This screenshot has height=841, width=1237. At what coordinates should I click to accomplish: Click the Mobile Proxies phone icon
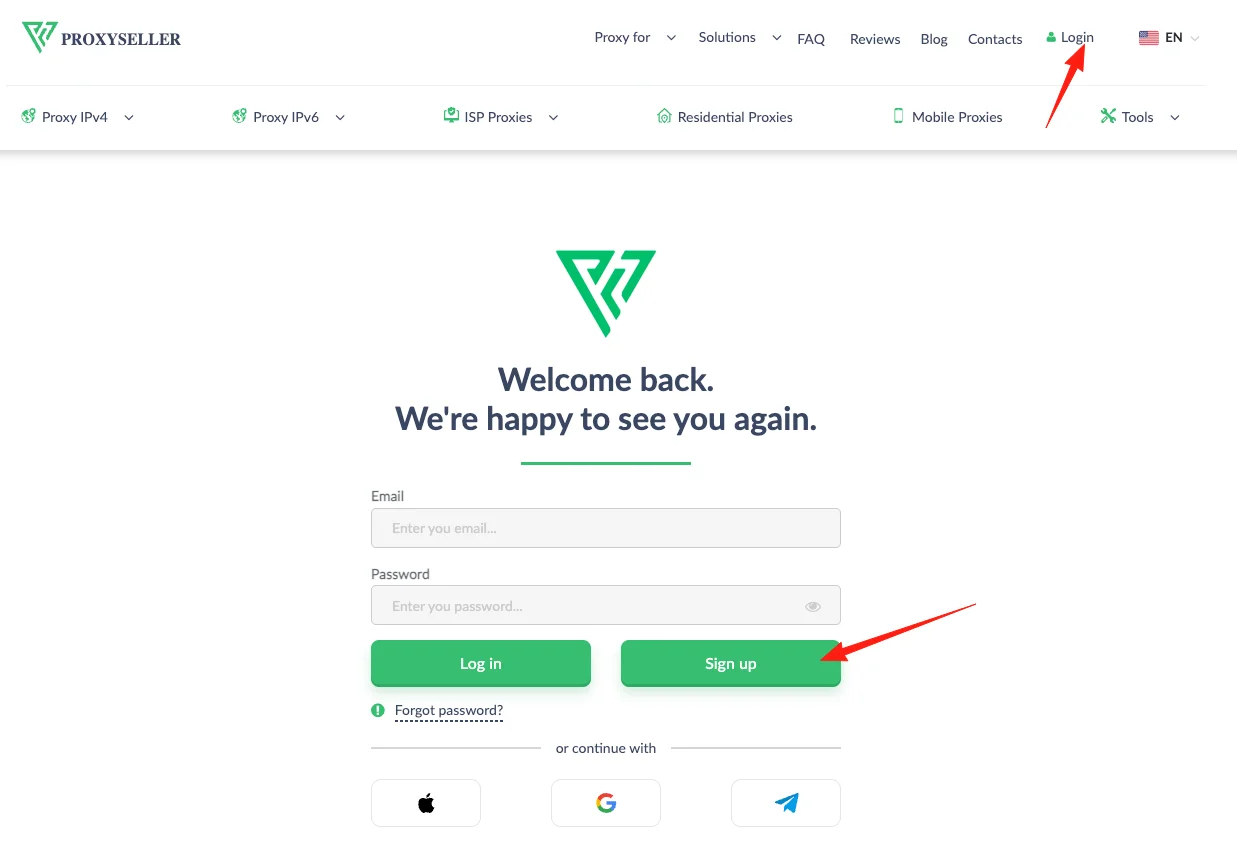point(898,116)
